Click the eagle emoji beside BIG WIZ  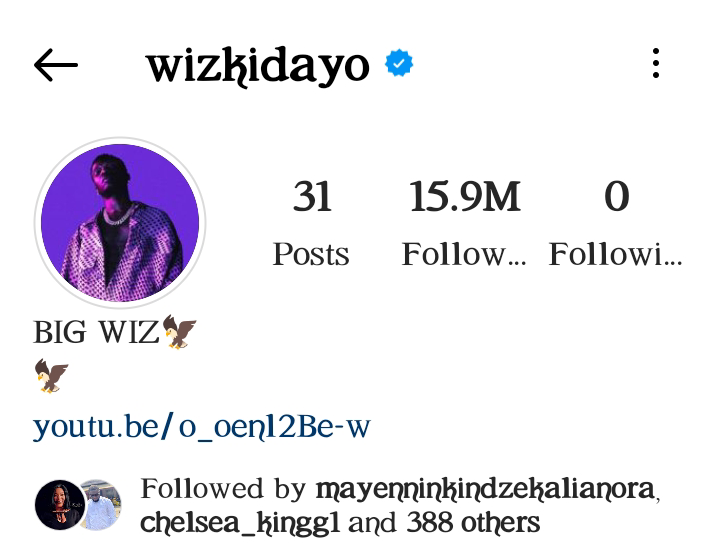coord(180,331)
